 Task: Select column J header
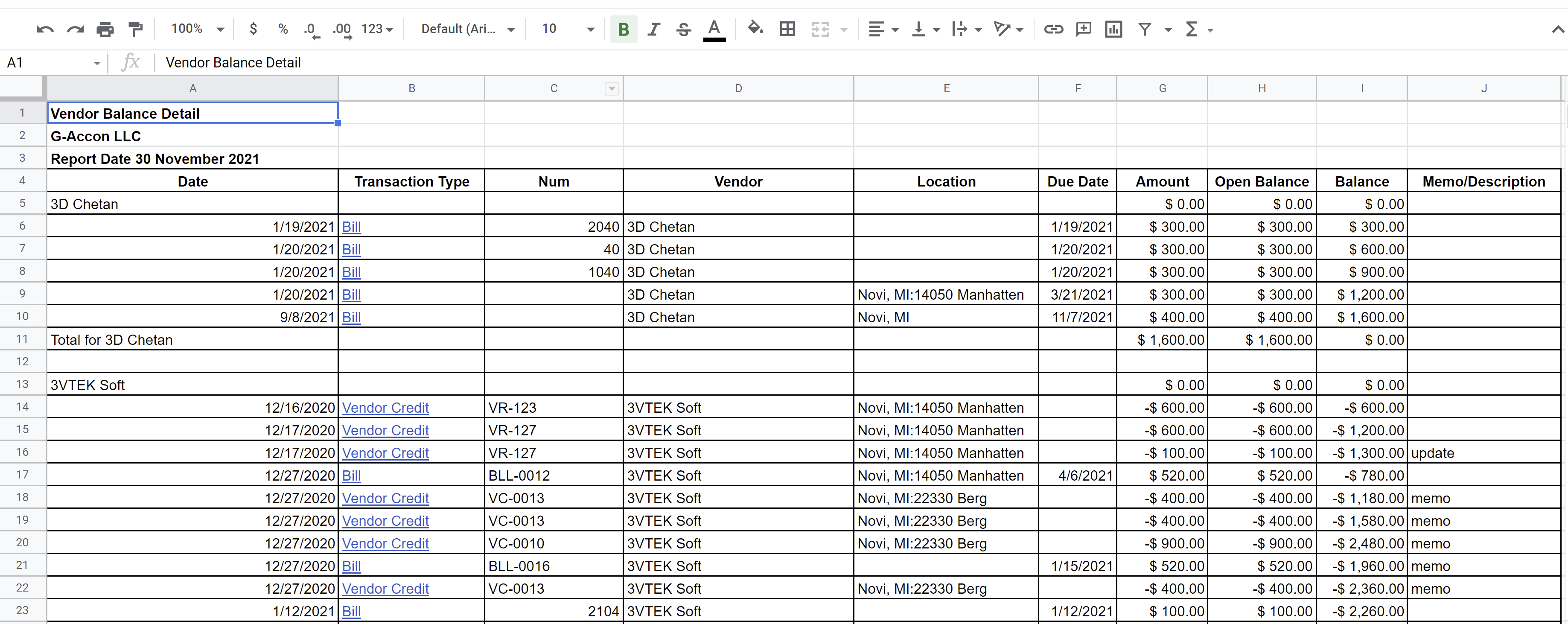click(1484, 88)
